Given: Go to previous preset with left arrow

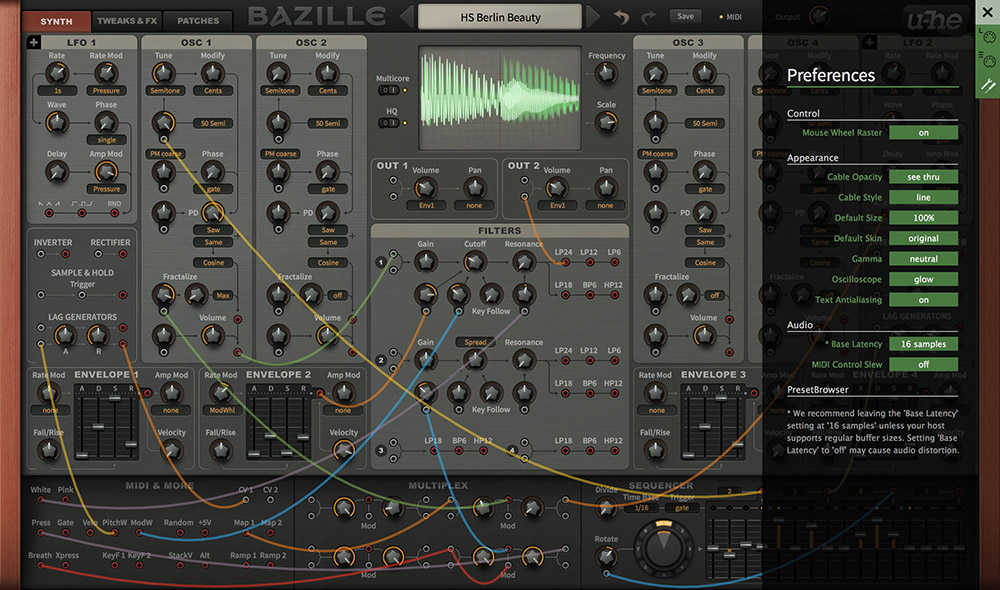Looking at the screenshot, I should coord(408,17).
